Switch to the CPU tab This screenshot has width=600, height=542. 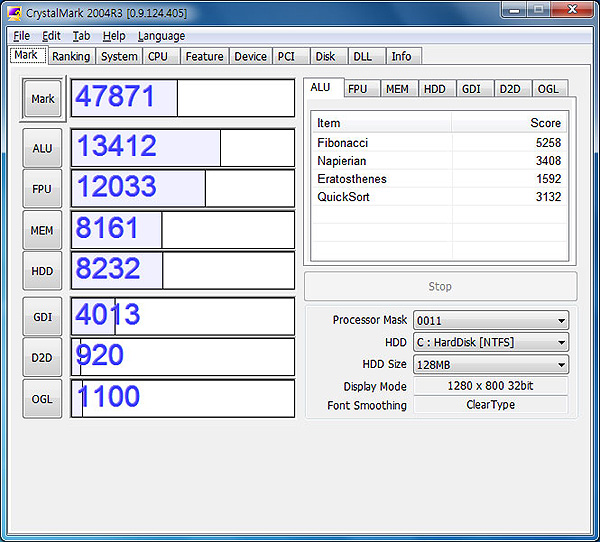tap(158, 57)
